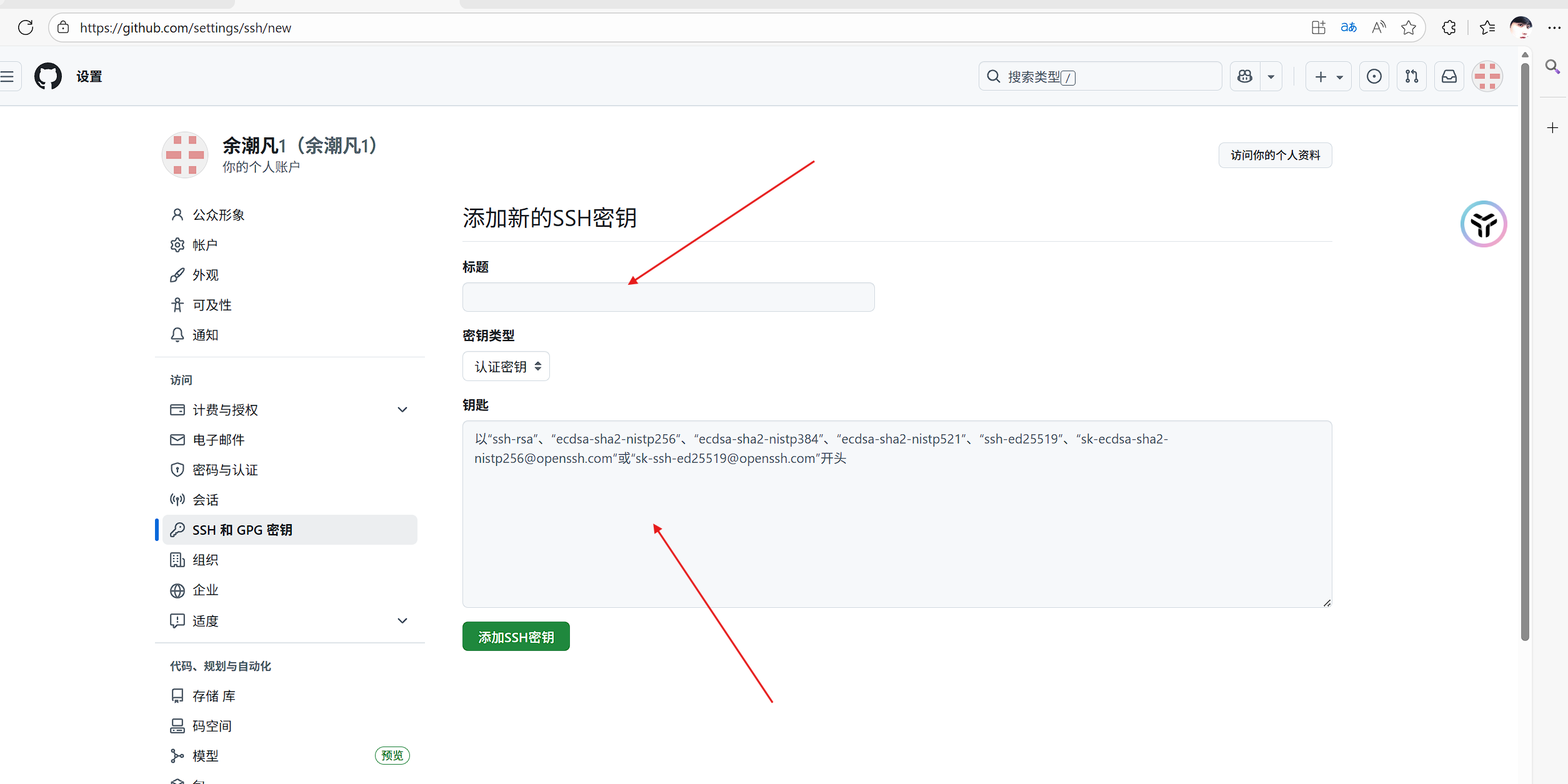Viewport: 1568px width, 784px height.
Task: Open the pull requests icon
Action: pyautogui.click(x=1411, y=76)
